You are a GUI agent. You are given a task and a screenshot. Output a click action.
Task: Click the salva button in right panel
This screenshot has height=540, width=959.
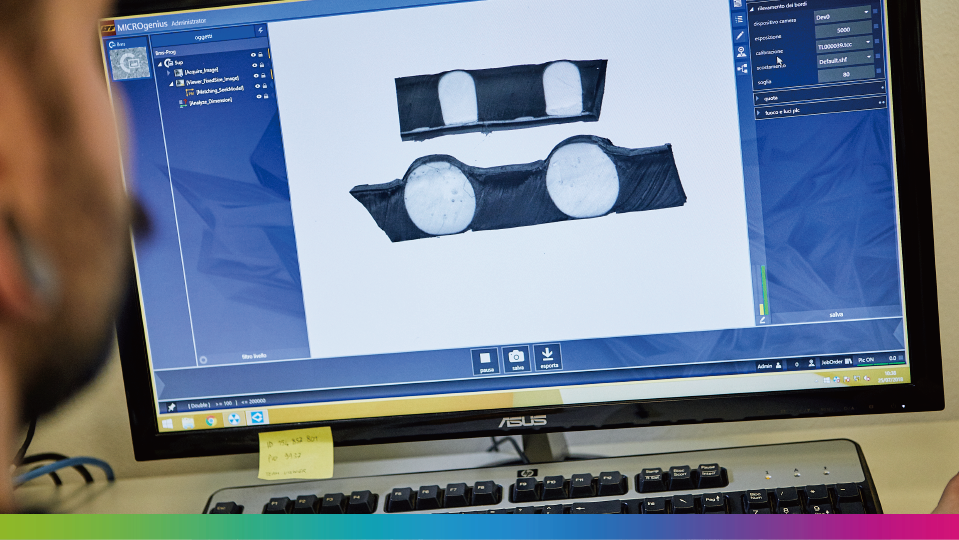(836, 314)
